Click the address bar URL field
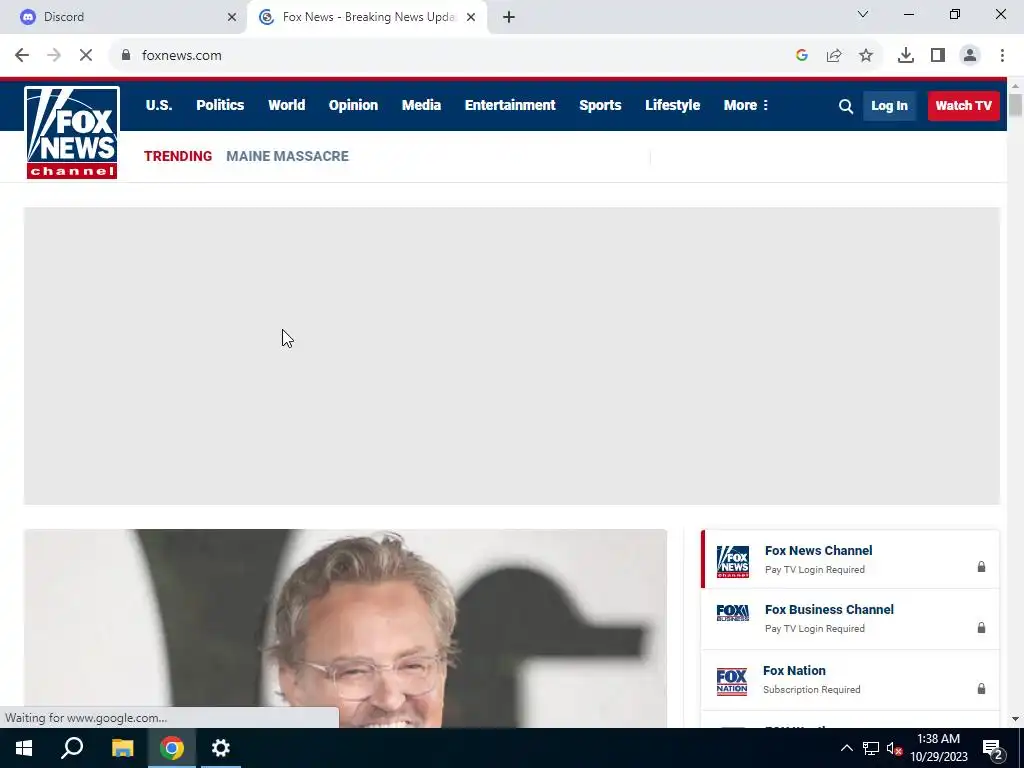 pos(457,56)
